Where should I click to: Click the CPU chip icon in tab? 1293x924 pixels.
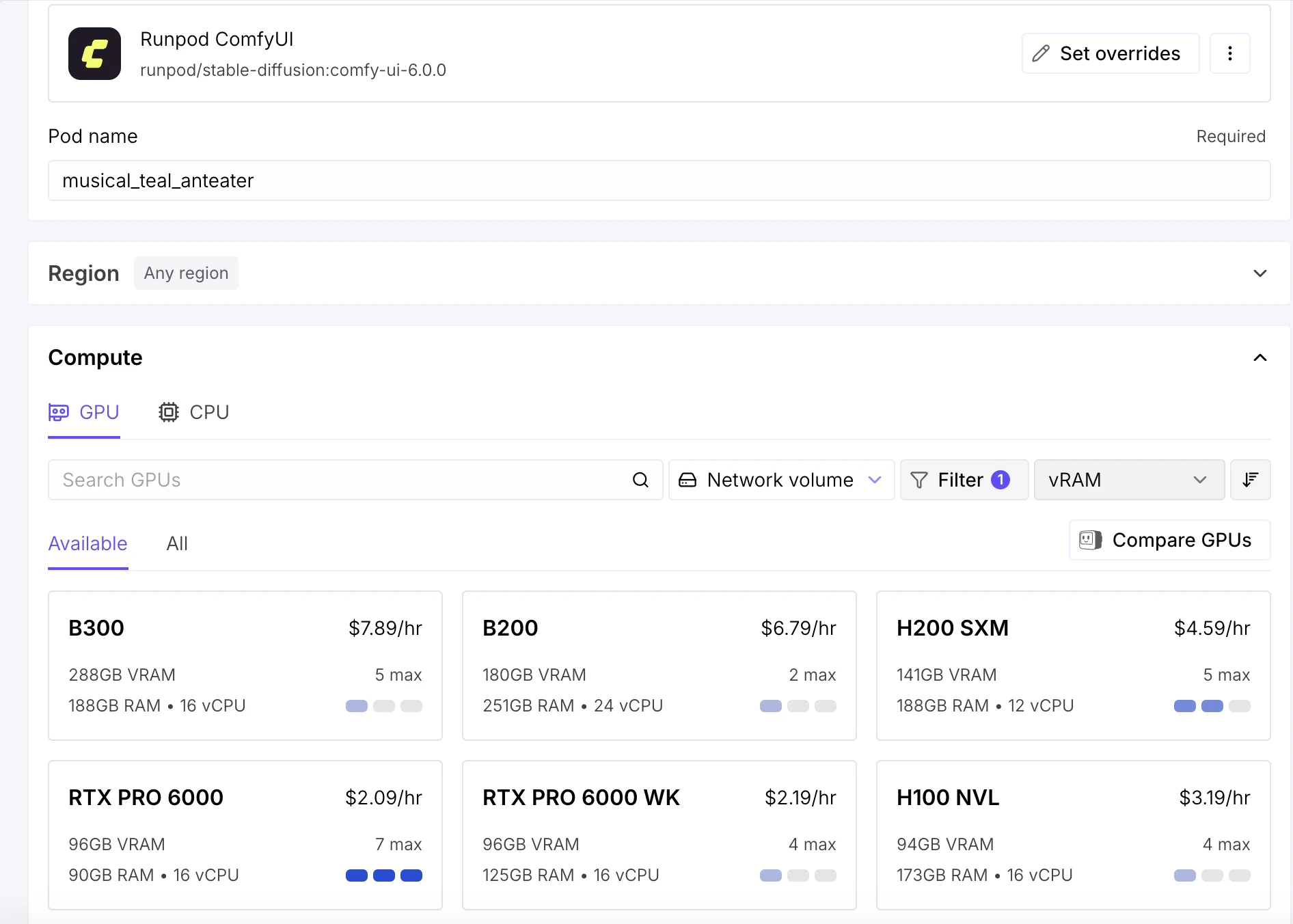[169, 412]
